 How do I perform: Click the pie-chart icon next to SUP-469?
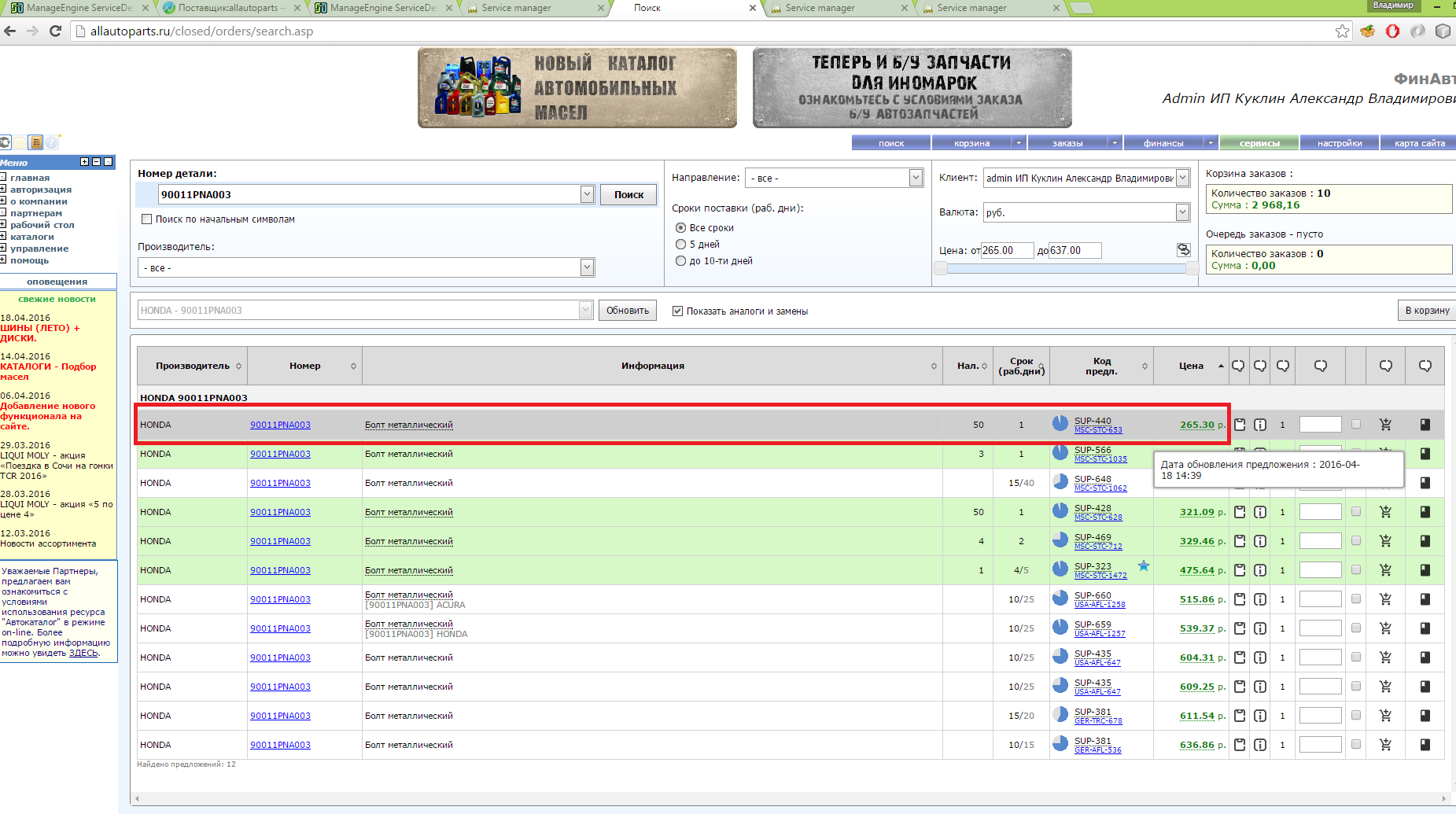coord(1060,540)
